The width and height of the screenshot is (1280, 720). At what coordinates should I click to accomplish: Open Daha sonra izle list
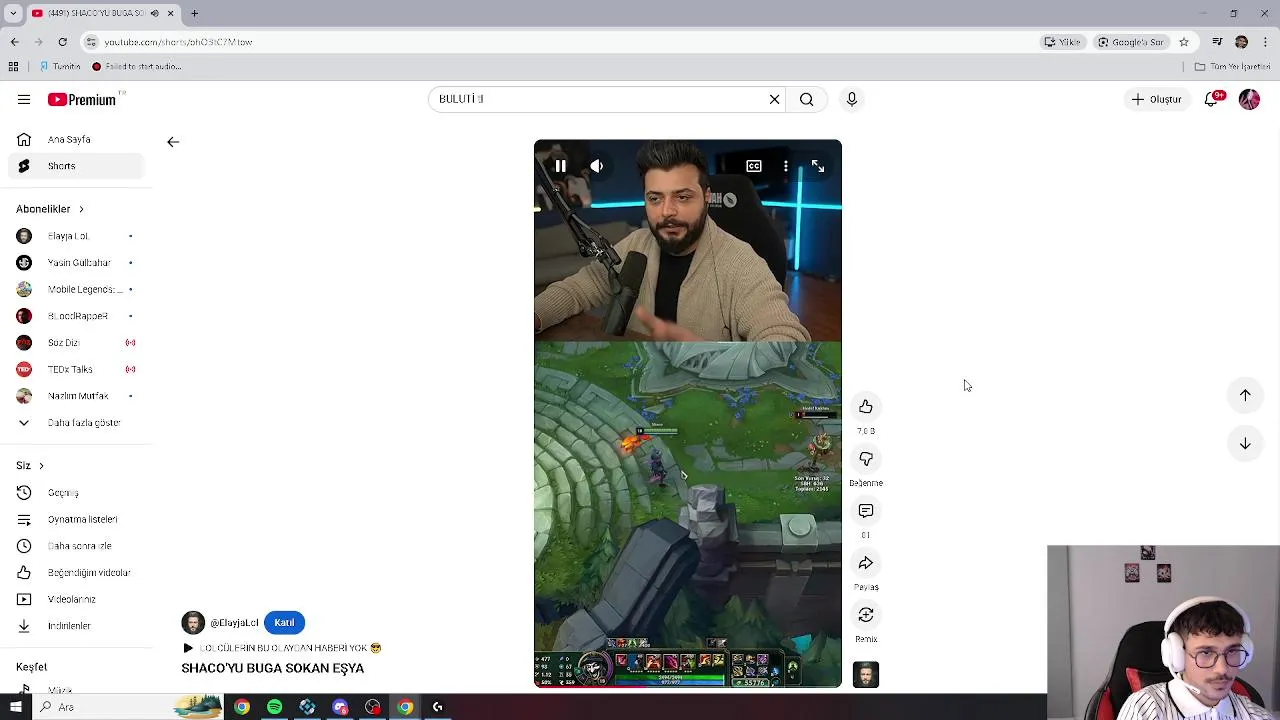(77, 546)
